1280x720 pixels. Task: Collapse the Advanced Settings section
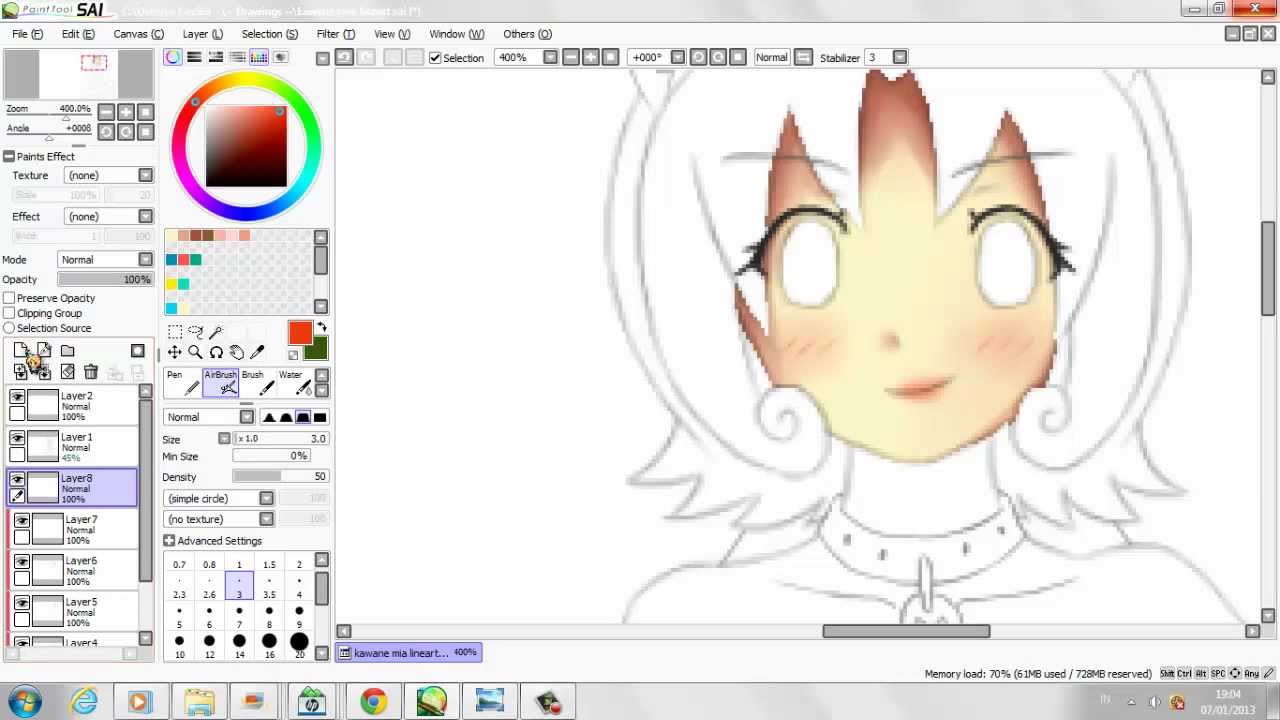[x=169, y=541]
